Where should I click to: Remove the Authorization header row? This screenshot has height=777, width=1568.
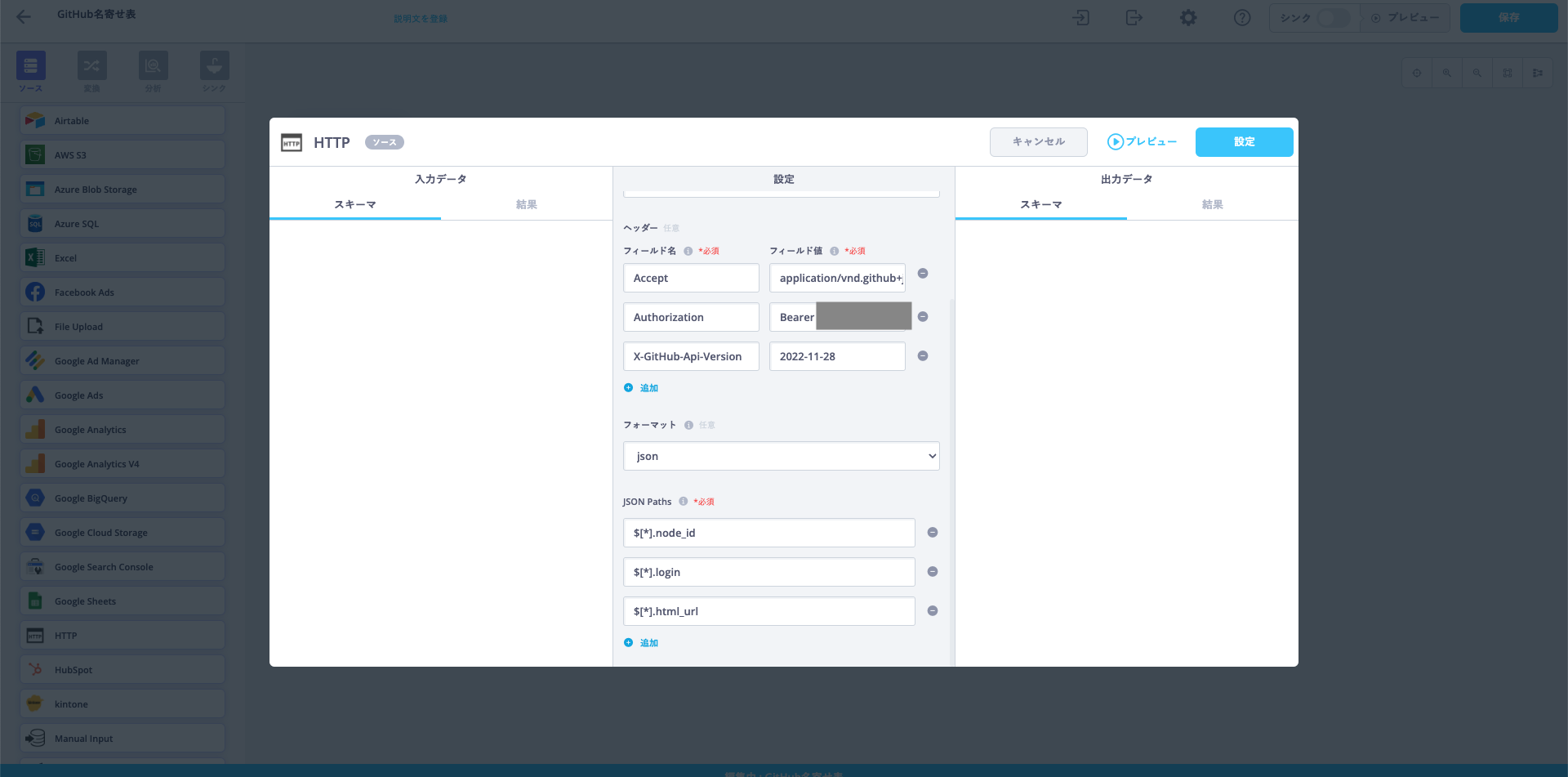(923, 317)
